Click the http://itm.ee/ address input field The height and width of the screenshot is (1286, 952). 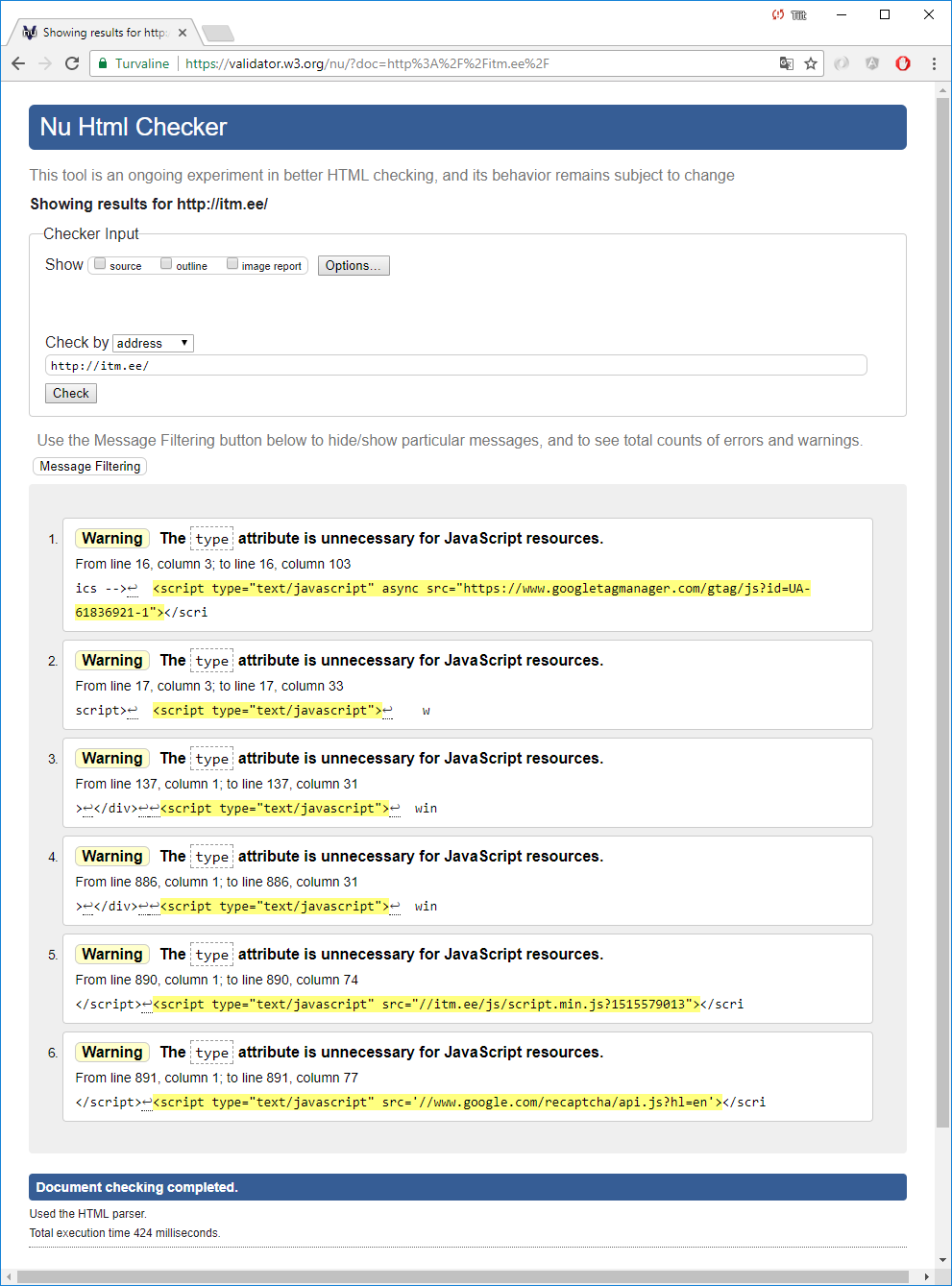click(455, 366)
